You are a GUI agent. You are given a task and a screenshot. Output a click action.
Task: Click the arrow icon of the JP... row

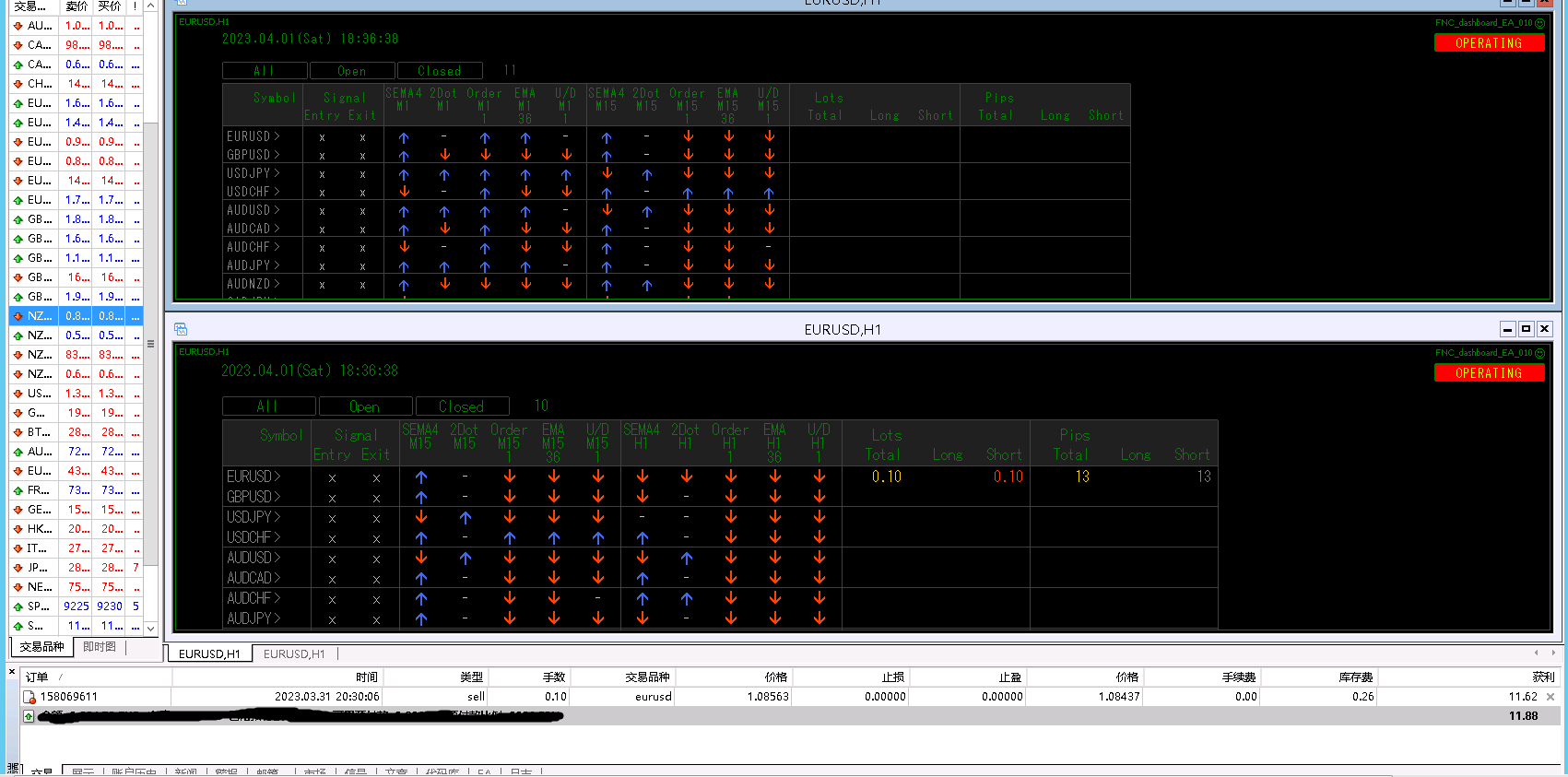click(18, 568)
